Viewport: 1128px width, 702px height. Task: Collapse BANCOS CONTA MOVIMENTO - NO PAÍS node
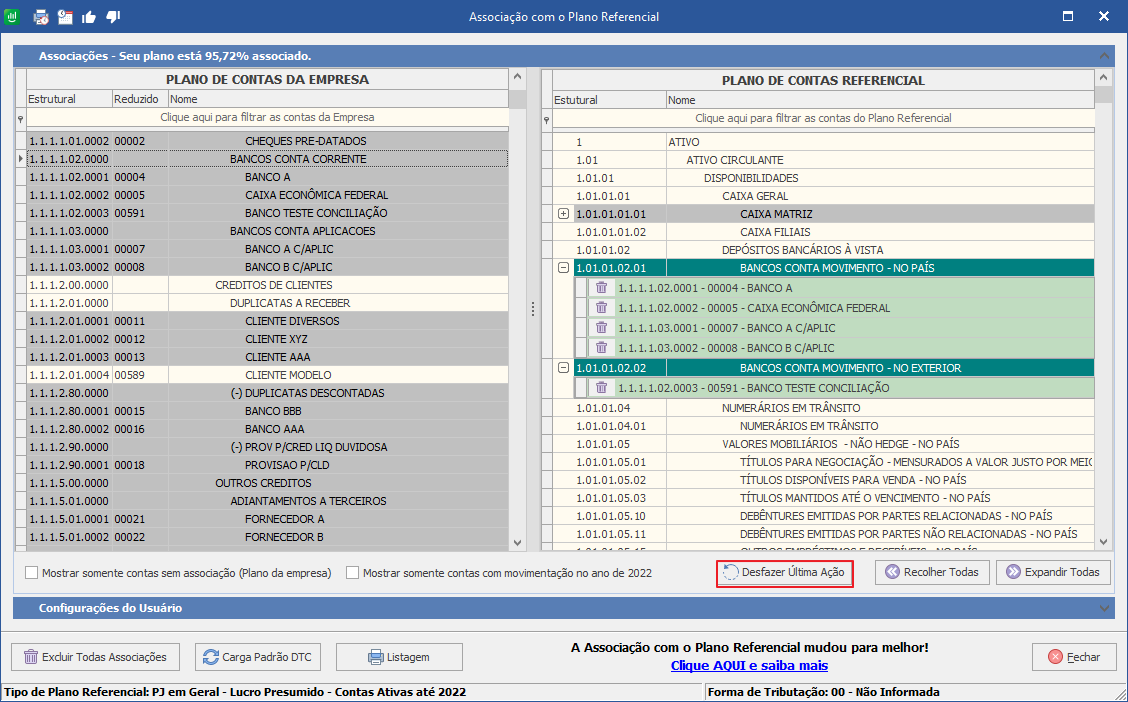563,268
